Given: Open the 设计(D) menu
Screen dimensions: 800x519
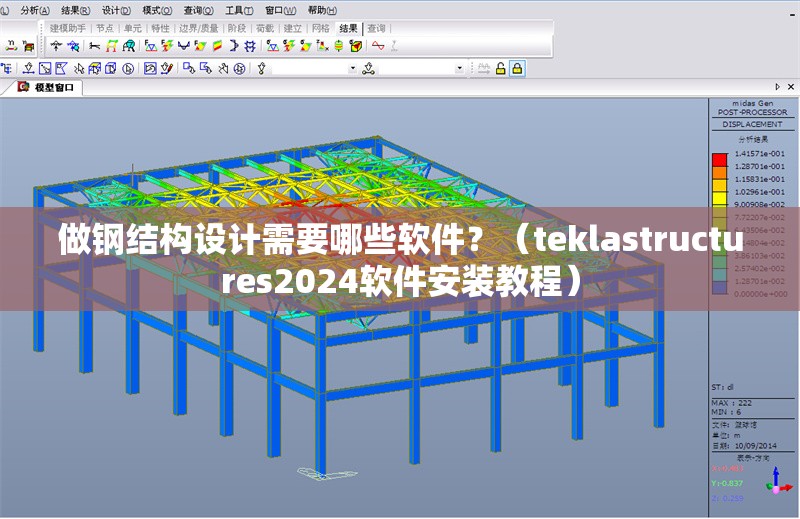Looking at the screenshot, I should pos(116,10).
